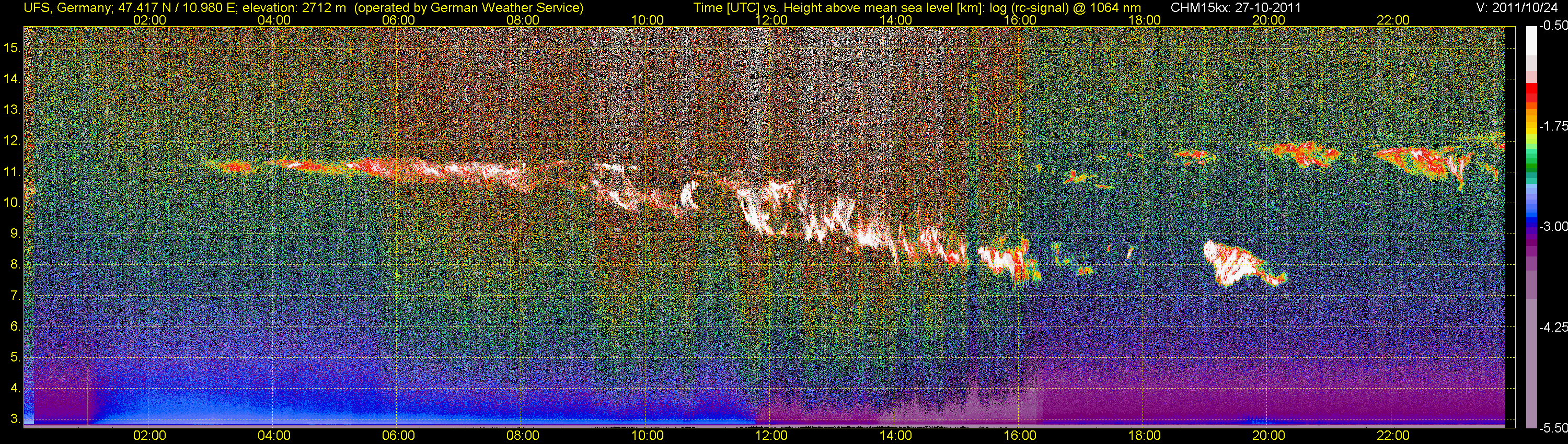
Task: Click the instrument label 'CHM15kx: 27-10-2011'
Action: (x=1235, y=7)
